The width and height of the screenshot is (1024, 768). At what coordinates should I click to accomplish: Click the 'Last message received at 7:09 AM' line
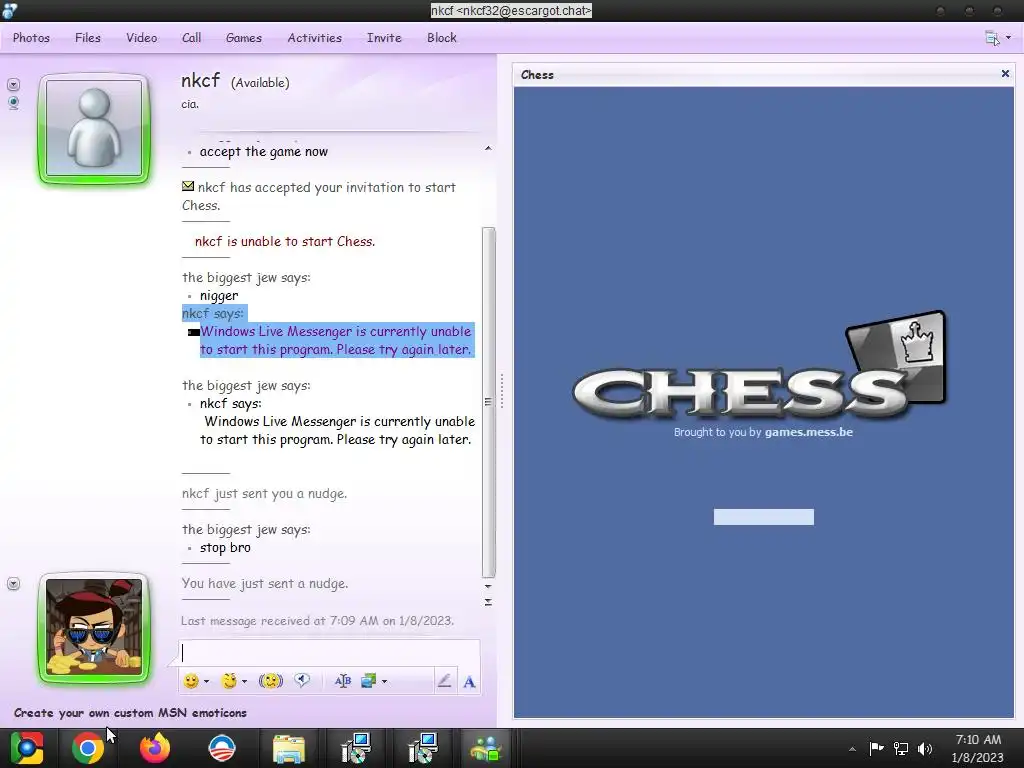pyautogui.click(x=317, y=620)
